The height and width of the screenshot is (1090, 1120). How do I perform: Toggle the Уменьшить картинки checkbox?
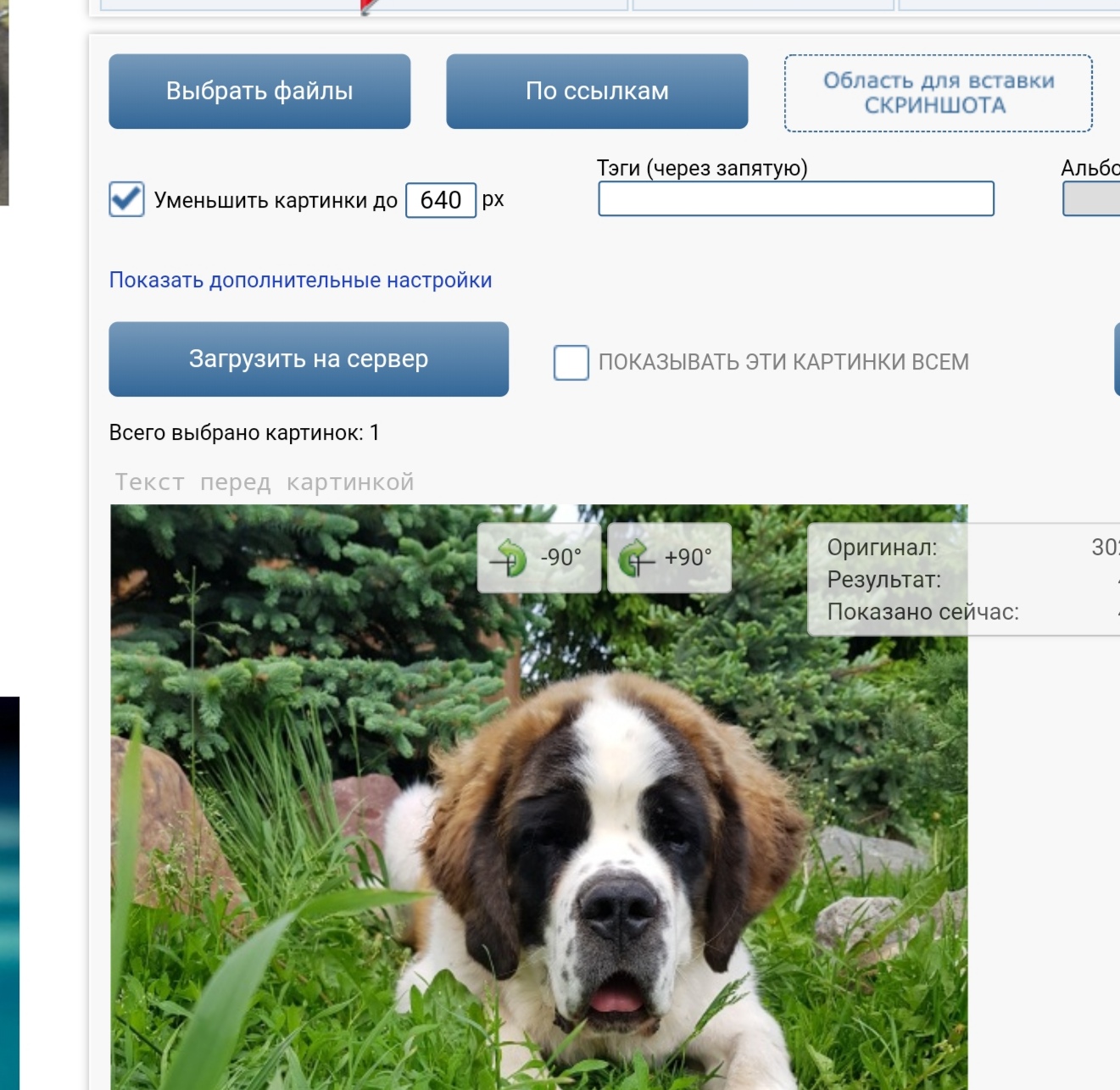(x=126, y=200)
